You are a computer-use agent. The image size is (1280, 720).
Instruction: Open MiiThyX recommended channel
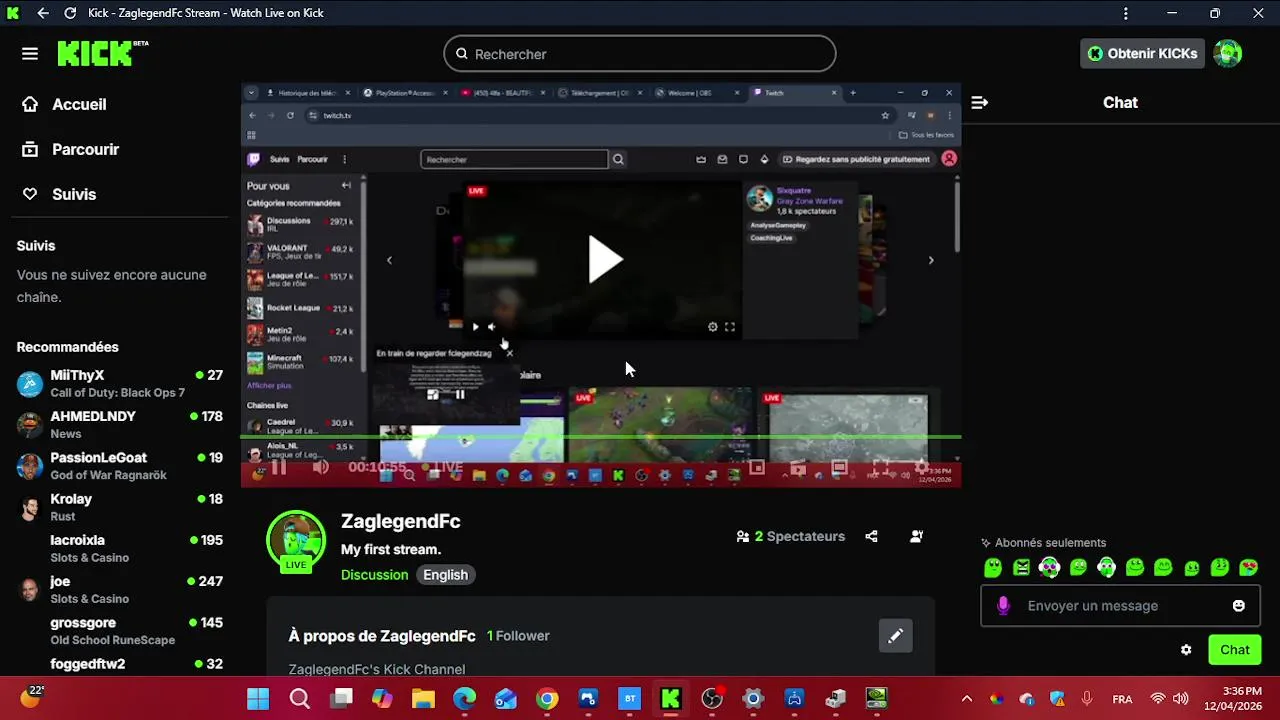120,383
